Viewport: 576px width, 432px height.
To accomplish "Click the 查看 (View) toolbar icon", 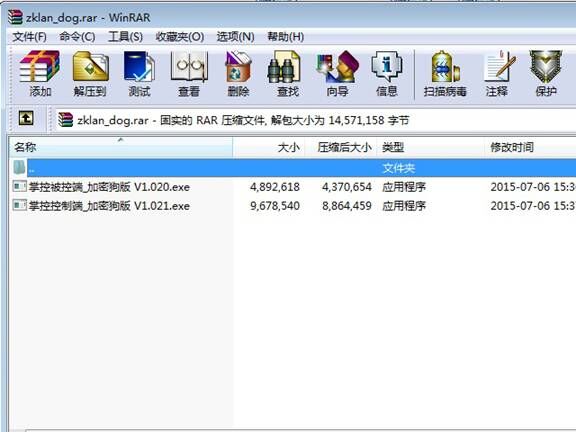I will [189, 66].
